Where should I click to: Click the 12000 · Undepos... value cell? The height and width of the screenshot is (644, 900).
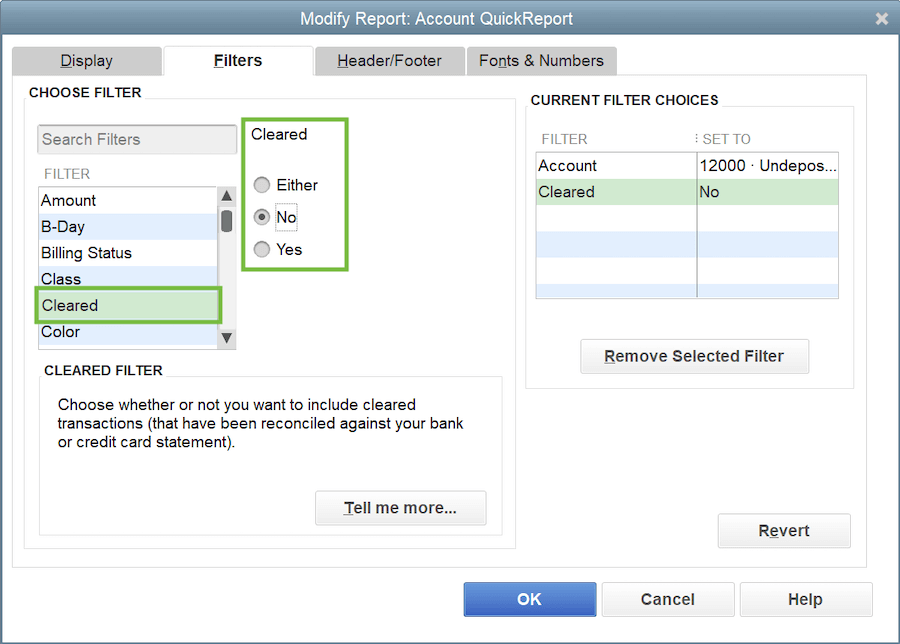click(768, 166)
